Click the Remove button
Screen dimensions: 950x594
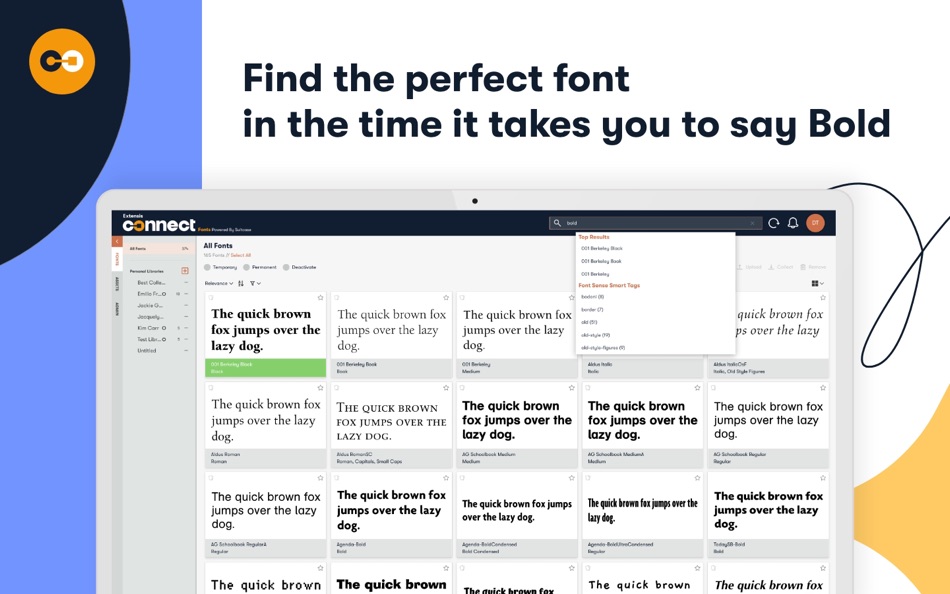point(813,267)
